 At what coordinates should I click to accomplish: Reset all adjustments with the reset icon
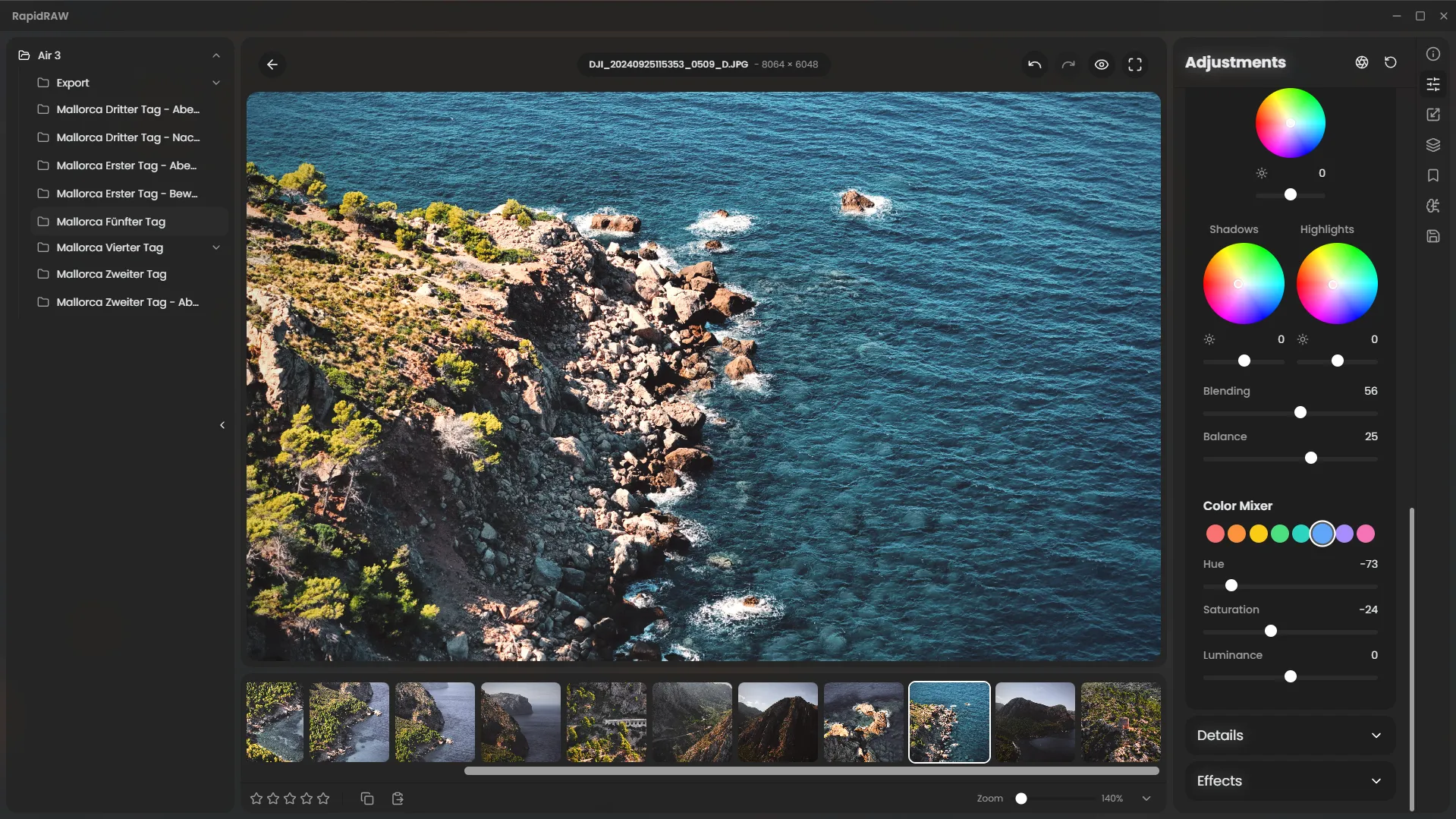click(1390, 62)
